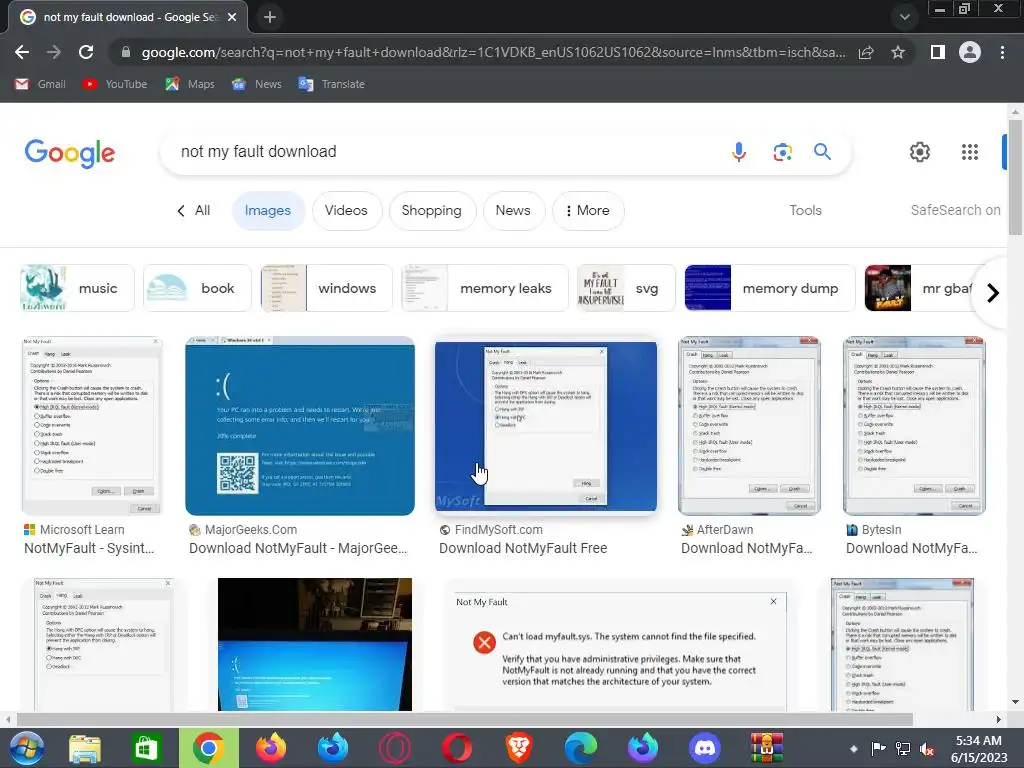1024x768 pixels.
Task: Open the Maps bookmark
Action: [x=190, y=84]
